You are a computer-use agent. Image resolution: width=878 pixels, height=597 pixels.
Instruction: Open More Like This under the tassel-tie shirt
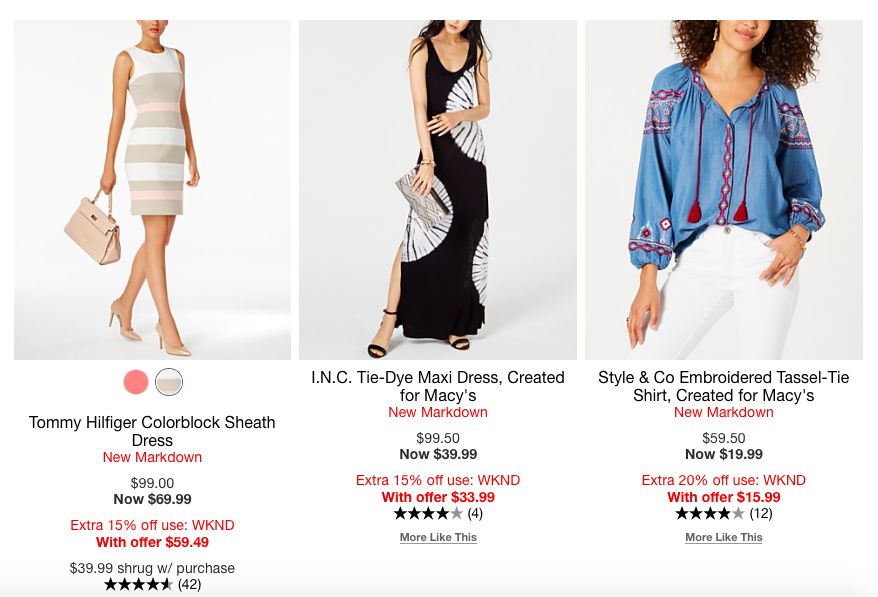point(723,537)
